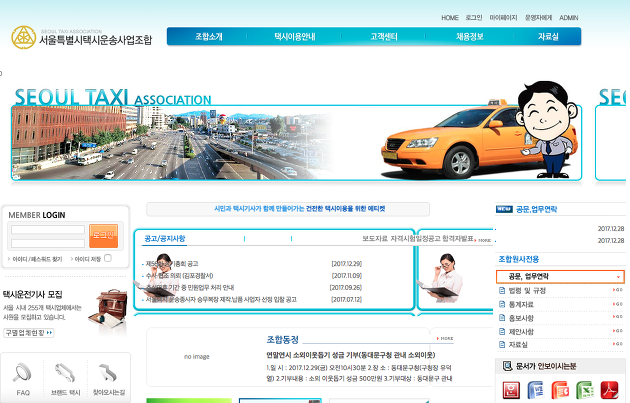The height and width of the screenshot is (403, 630).
Task: Click the NEW badge beside 공문,업무연락
Action: pos(504,209)
